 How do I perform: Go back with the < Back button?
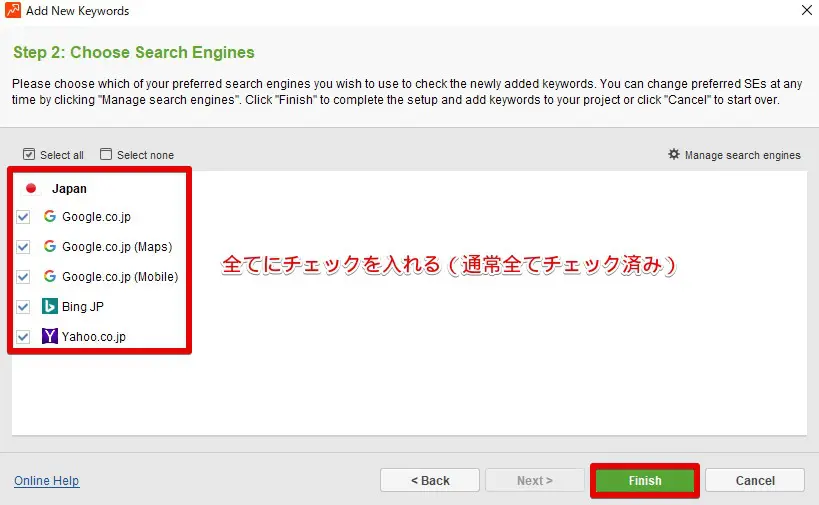point(430,480)
